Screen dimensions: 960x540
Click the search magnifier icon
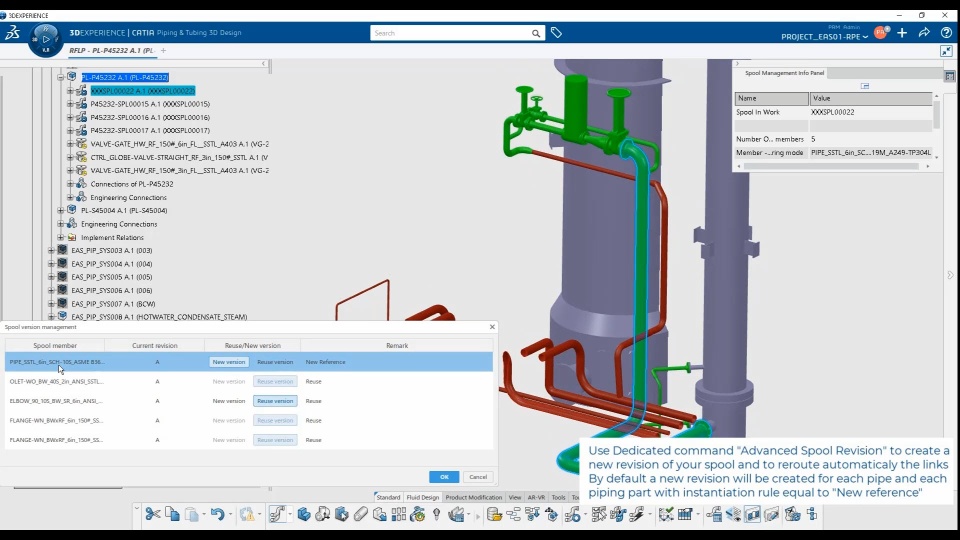coord(536,33)
